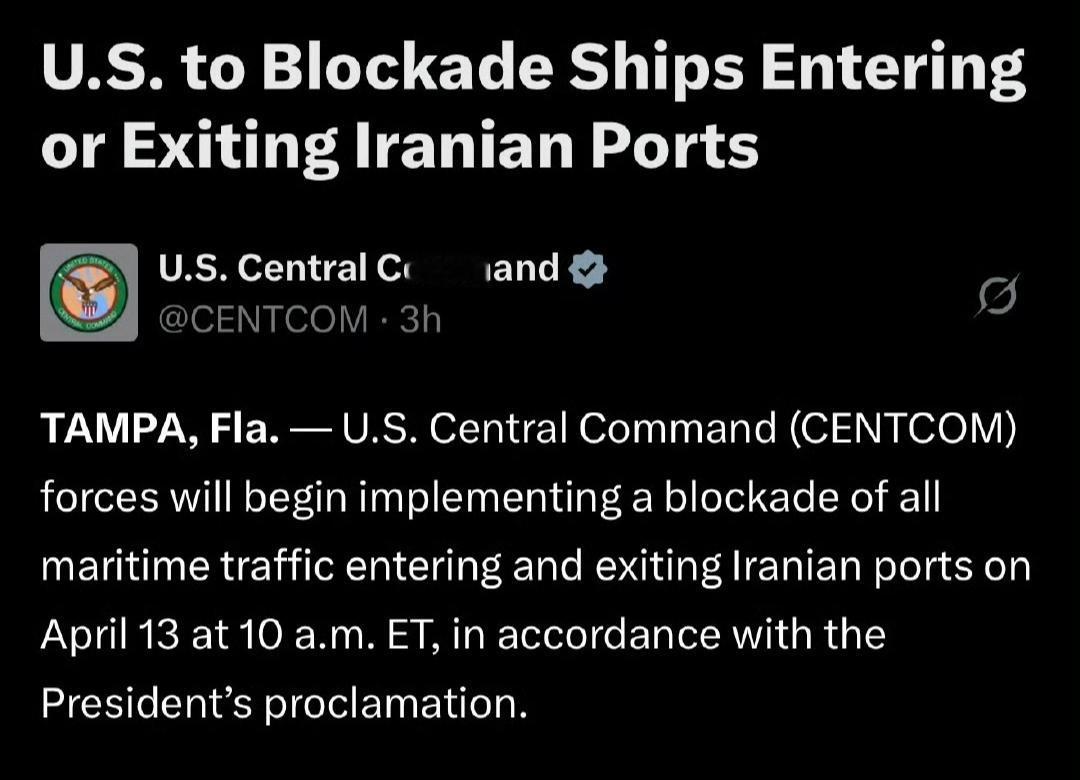Image resolution: width=1080 pixels, height=780 pixels.
Task: Click the President's proclamation text
Action: point(284,704)
